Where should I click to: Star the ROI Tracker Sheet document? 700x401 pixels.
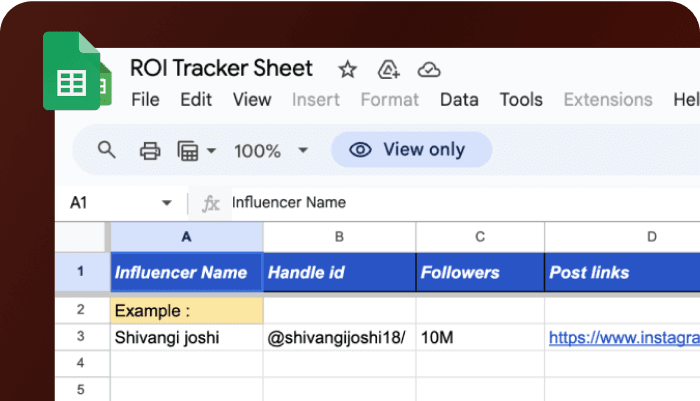tap(347, 70)
